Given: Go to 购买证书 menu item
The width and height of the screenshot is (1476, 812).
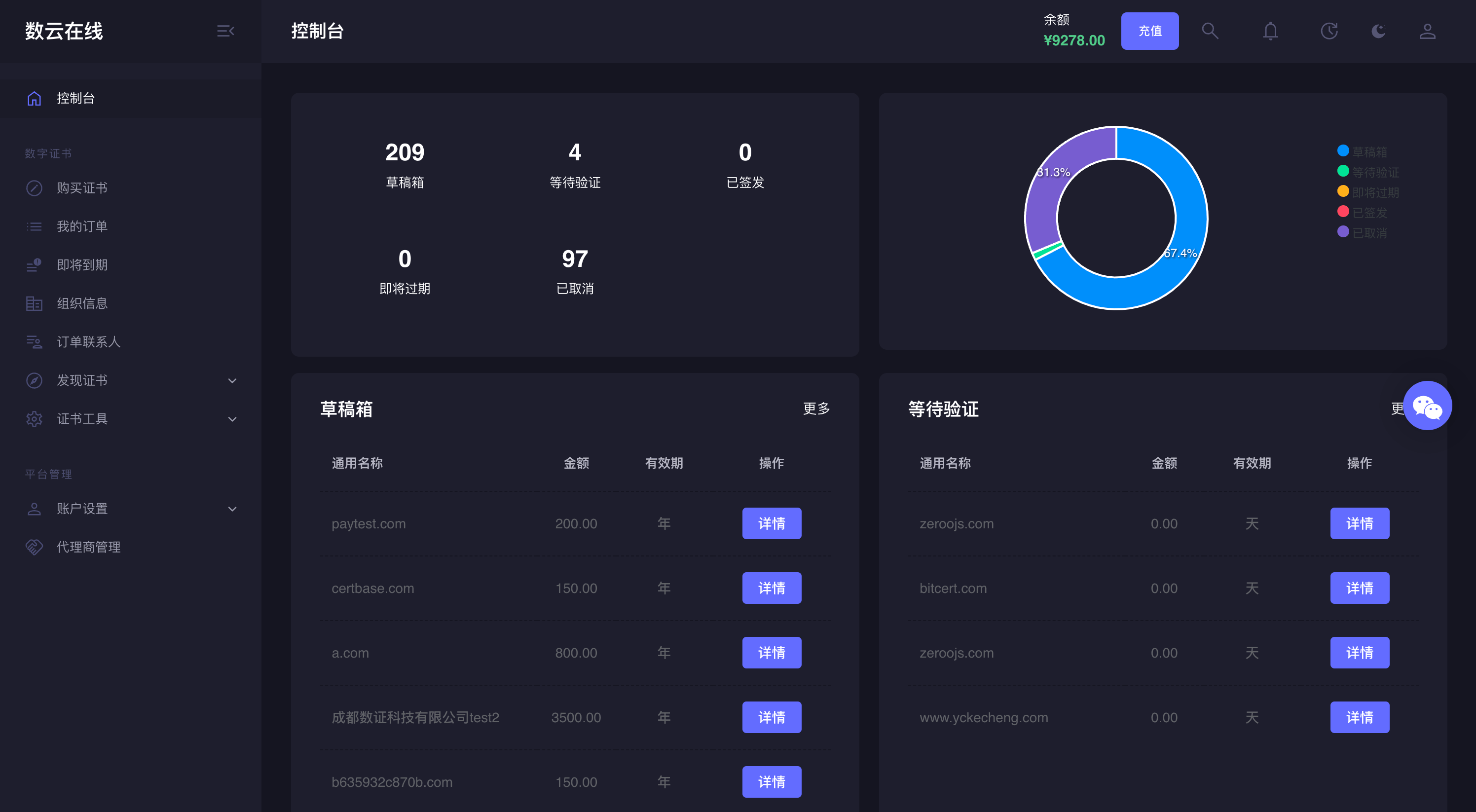Looking at the screenshot, I should [x=82, y=188].
